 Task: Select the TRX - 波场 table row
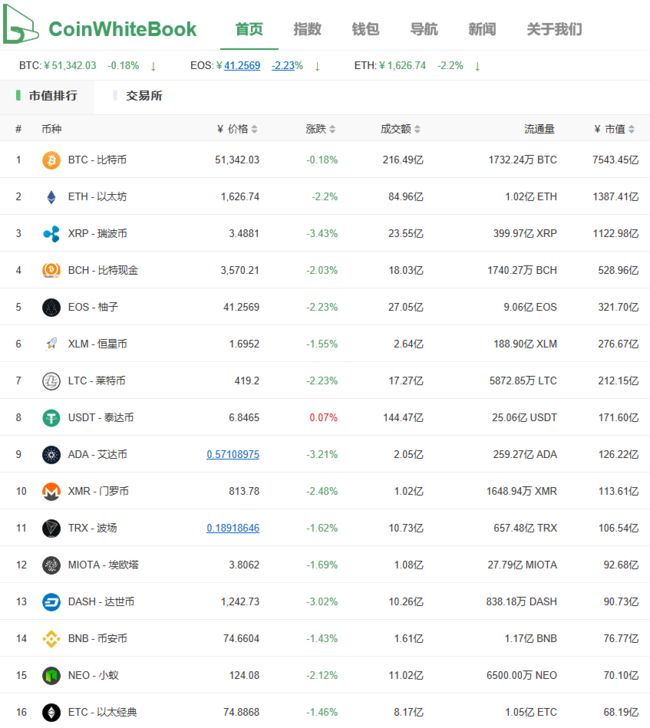coord(325,528)
